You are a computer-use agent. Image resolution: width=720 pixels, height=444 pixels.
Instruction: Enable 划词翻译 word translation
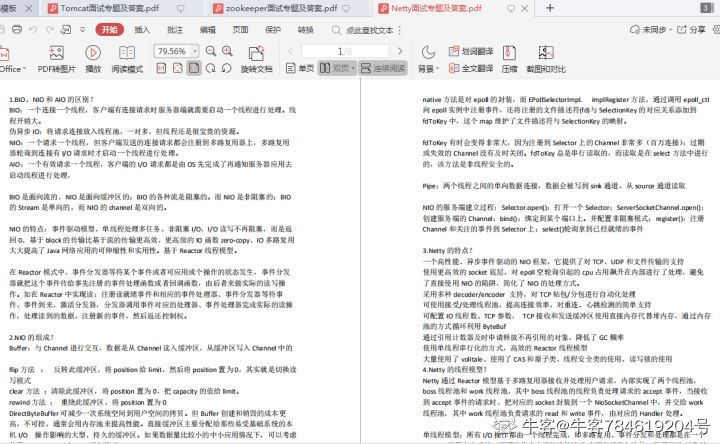coord(471,51)
